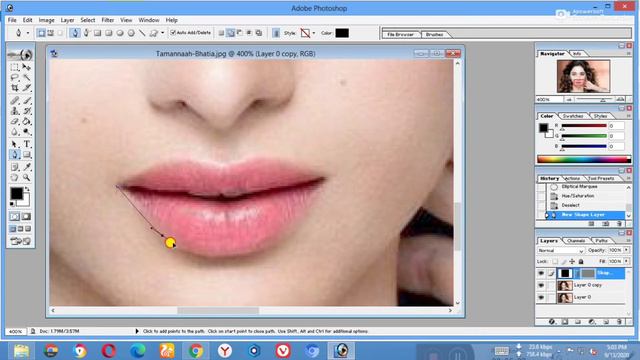Click Line shape option in options bar
Image resolution: width=640 pixels, height=360 pixels.
point(142,33)
